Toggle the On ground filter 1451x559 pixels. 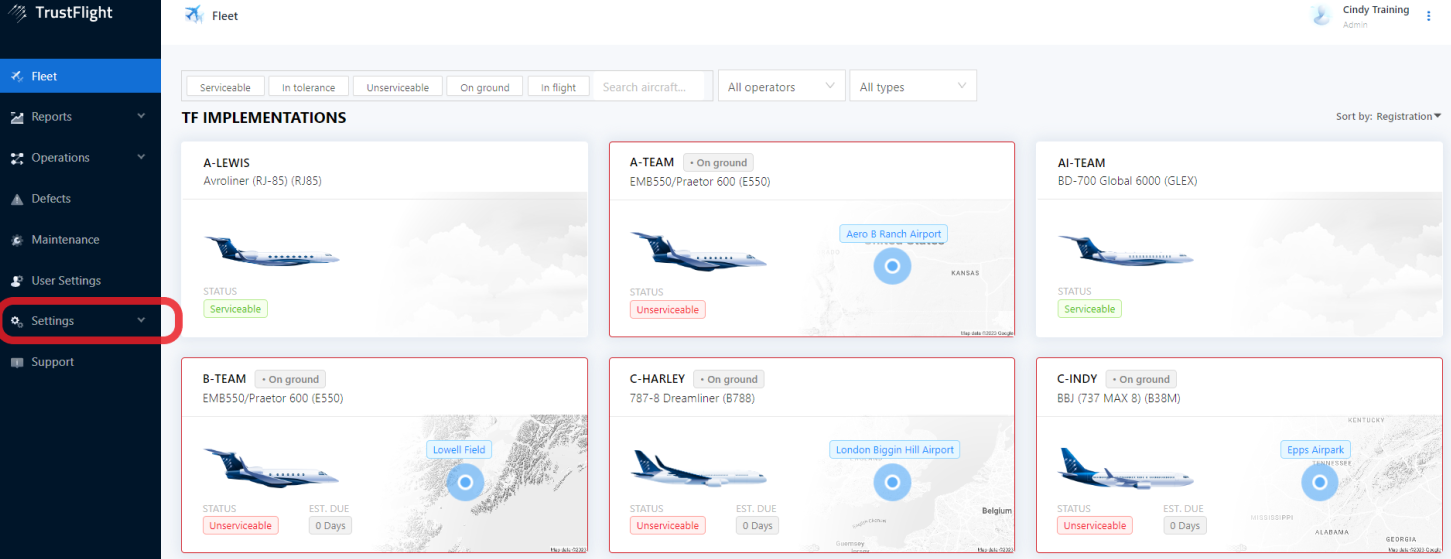click(485, 87)
